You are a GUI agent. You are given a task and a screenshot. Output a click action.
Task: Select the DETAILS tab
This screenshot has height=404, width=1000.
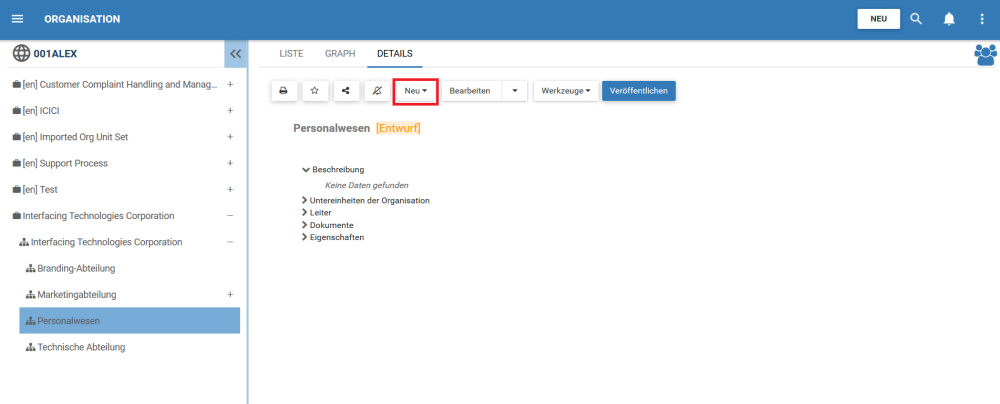pos(395,54)
